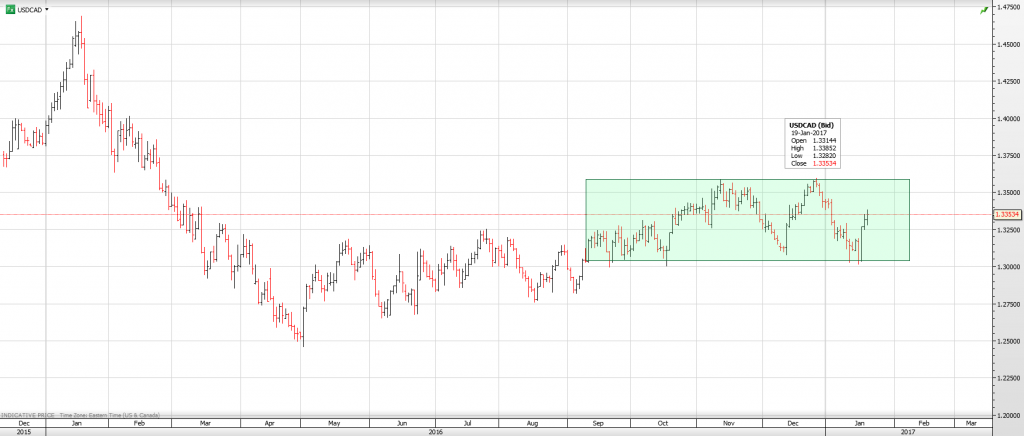Click the green streaming-status icon at top right
This screenshot has height=436, width=1024.
click(x=983, y=9)
